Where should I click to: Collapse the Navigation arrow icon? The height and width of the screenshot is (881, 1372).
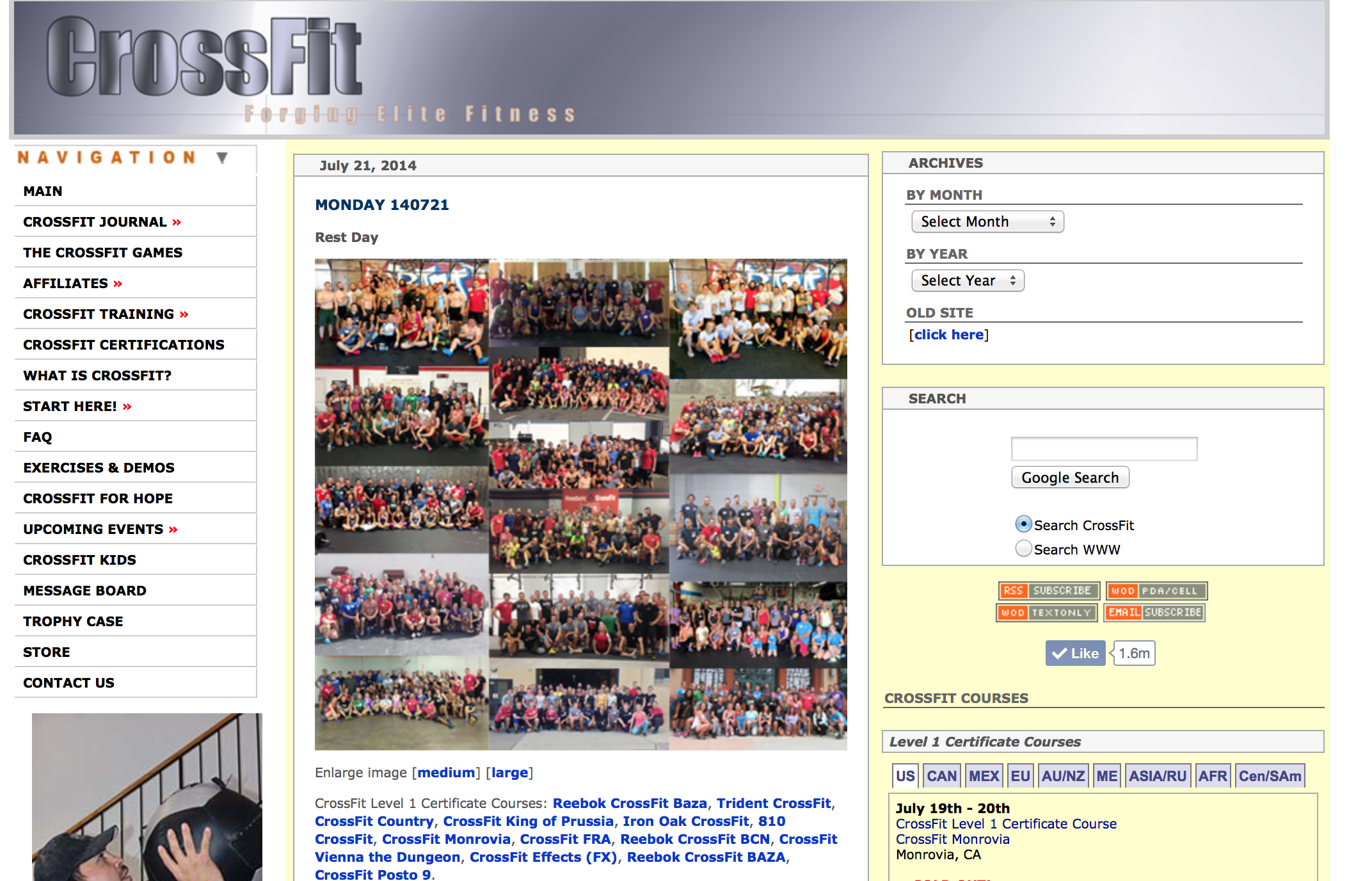[x=222, y=158]
